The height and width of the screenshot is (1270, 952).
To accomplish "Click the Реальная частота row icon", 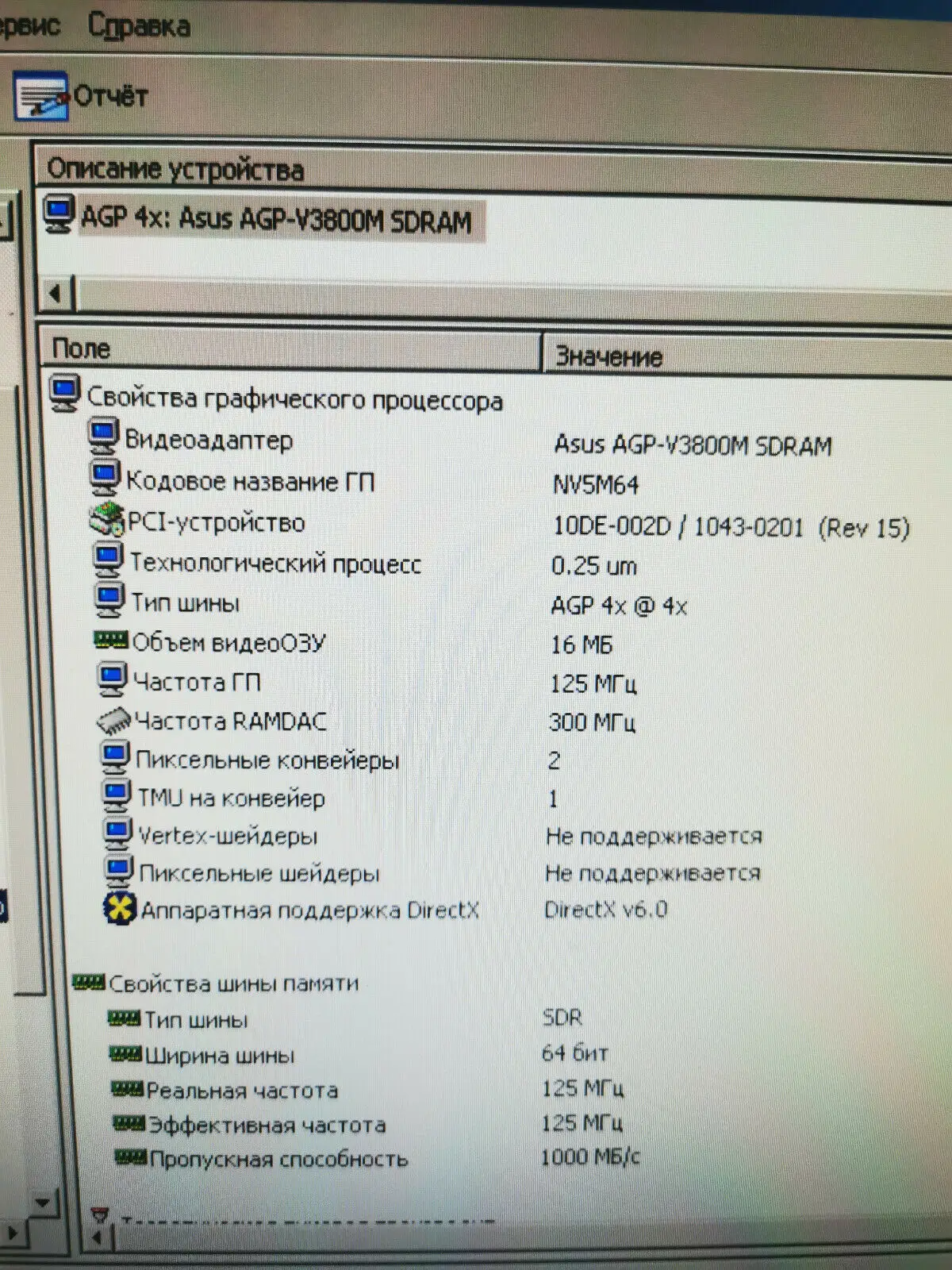I will tap(127, 1089).
